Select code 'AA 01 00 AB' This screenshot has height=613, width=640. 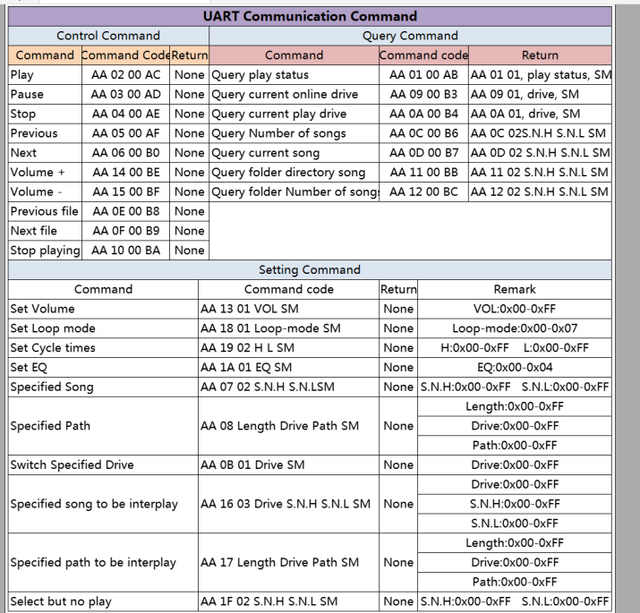424,75
